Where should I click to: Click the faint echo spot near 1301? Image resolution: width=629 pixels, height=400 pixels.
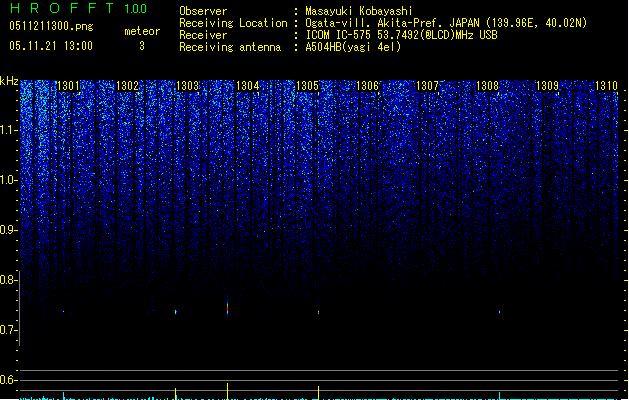63,311
